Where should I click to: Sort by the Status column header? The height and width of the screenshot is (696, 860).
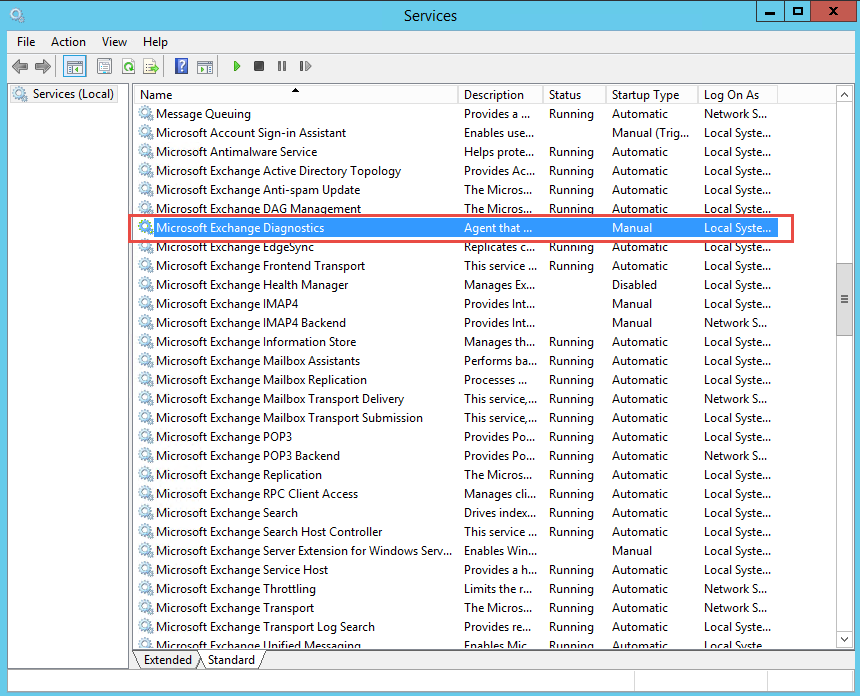pos(574,94)
